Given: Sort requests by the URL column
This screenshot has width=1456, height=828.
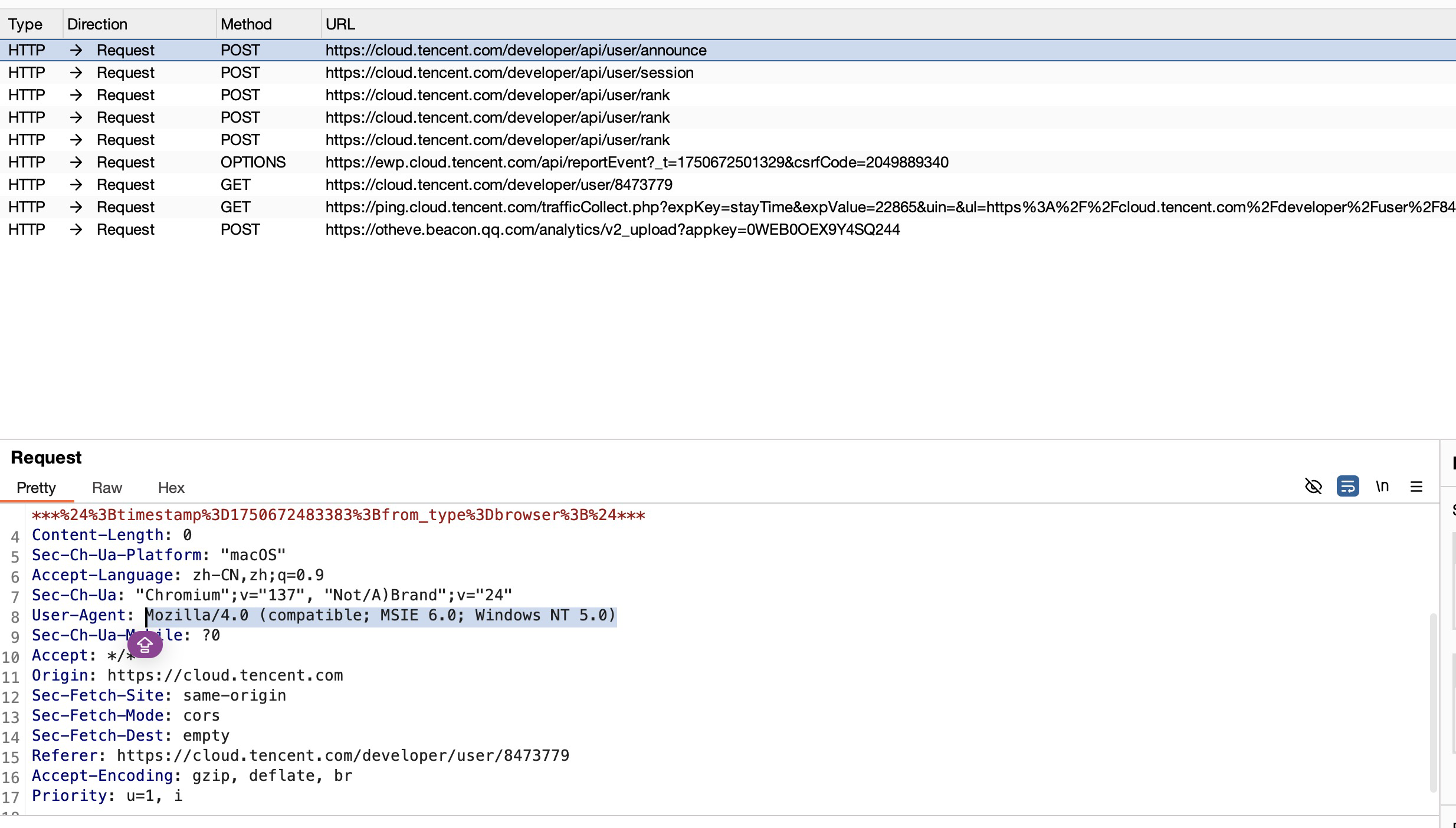Looking at the screenshot, I should 340,24.
